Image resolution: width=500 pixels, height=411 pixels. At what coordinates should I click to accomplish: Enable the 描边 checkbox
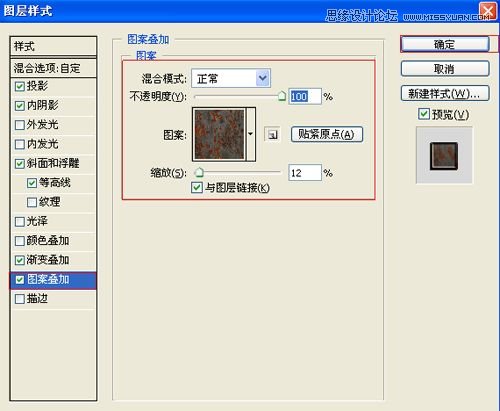click(20, 299)
